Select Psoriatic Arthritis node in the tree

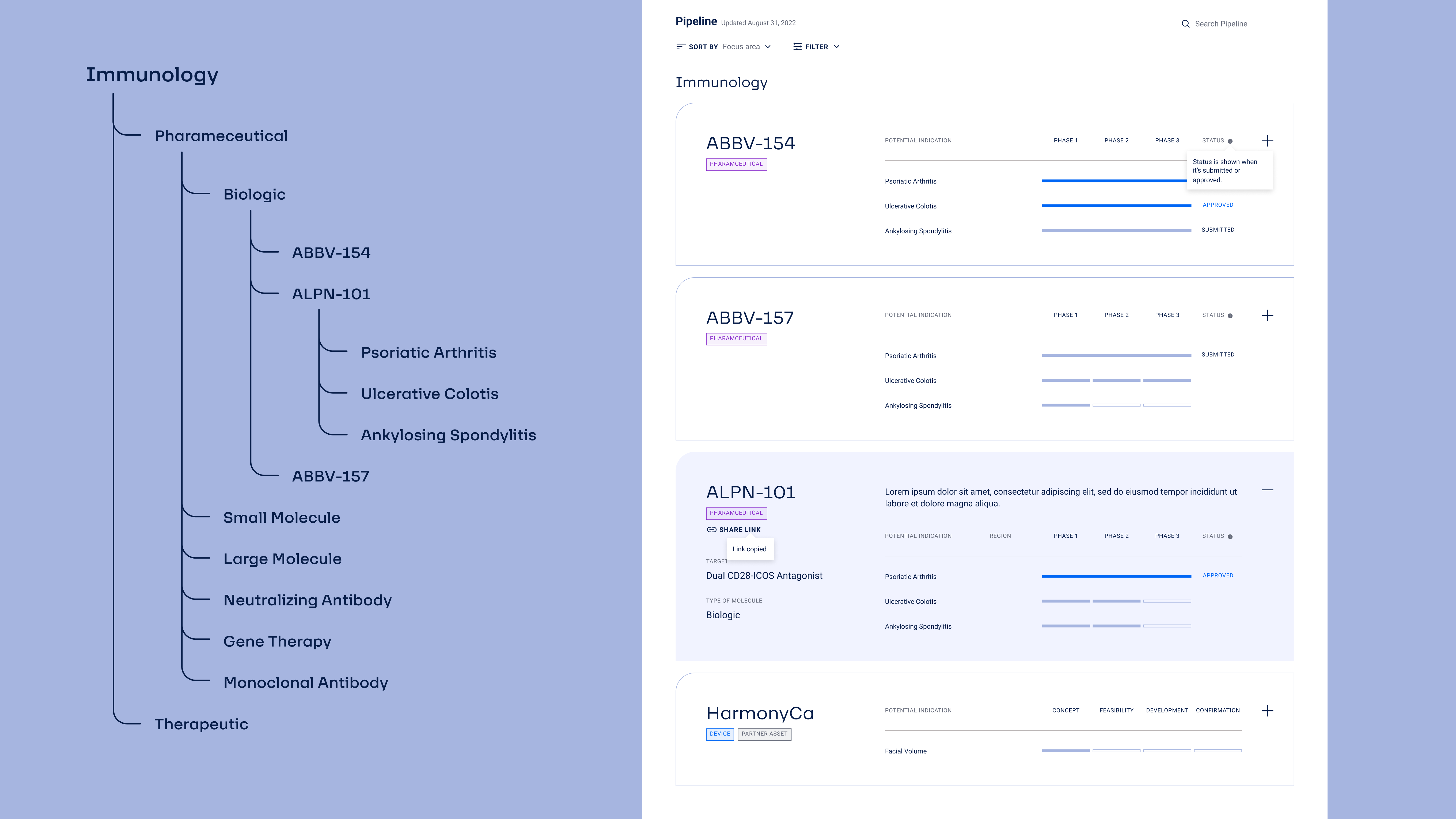(x=429, y=353)
